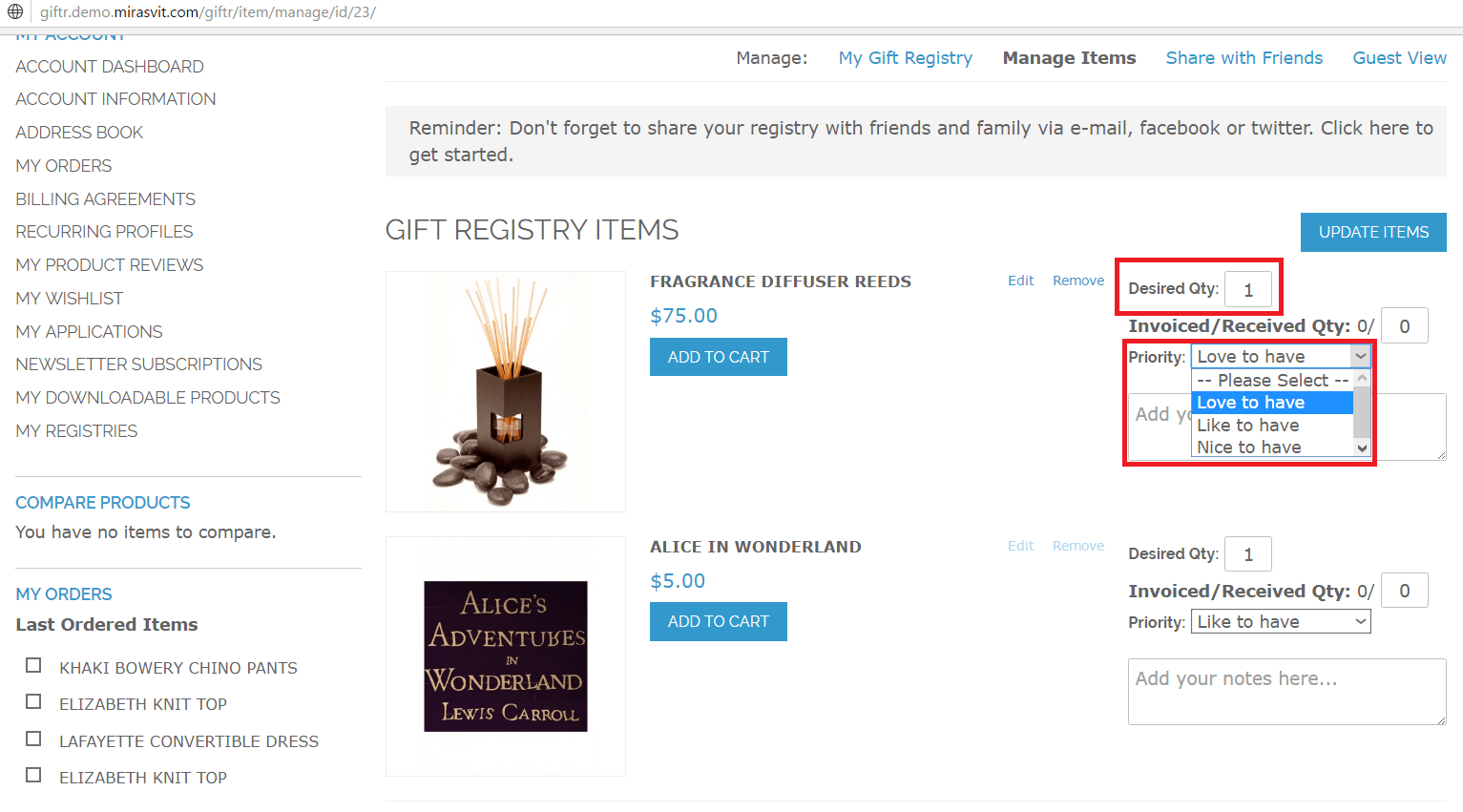Check the Khaki Bowery Chino Pants checkbox

coord(33,665)
